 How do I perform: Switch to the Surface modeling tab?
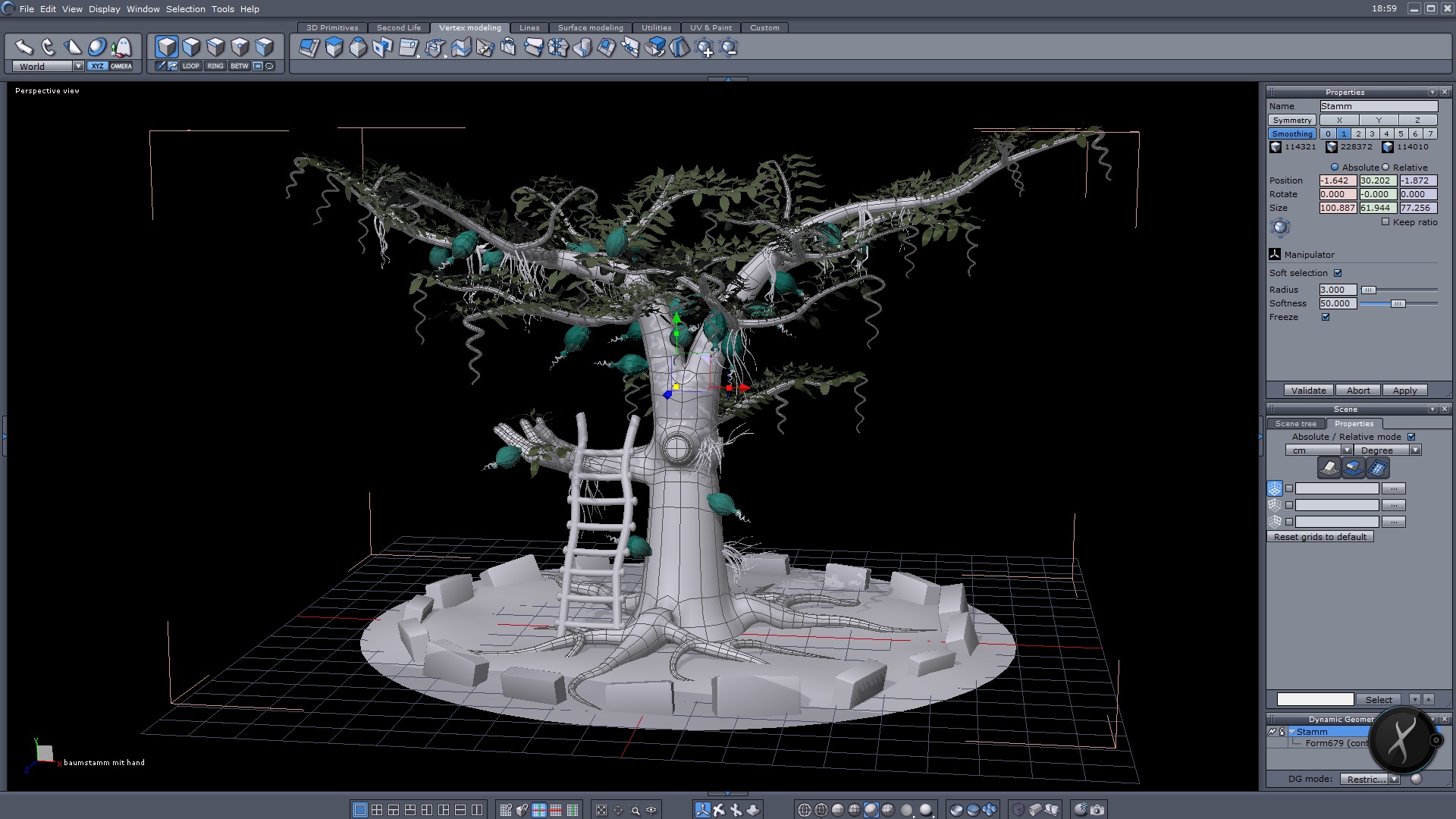point(590,28)
